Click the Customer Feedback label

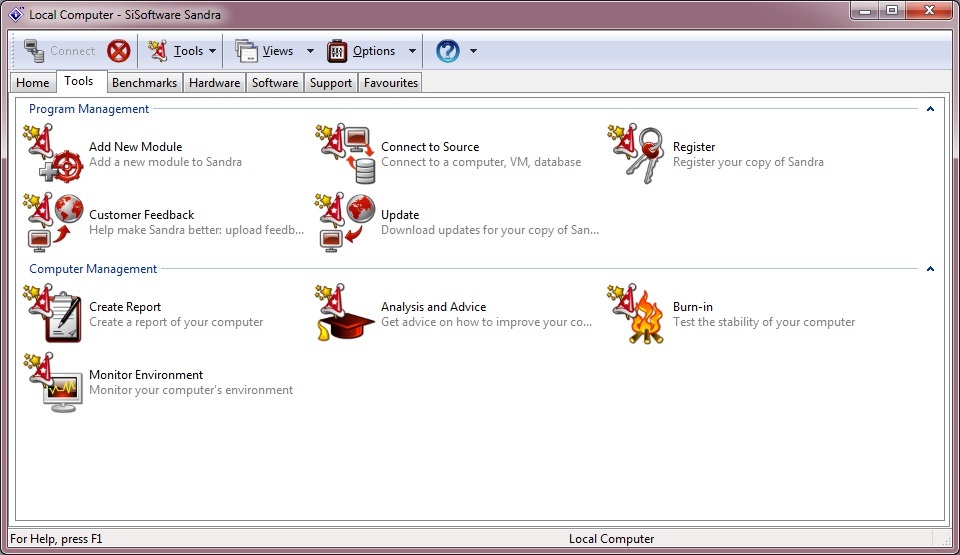pos(141,215)
